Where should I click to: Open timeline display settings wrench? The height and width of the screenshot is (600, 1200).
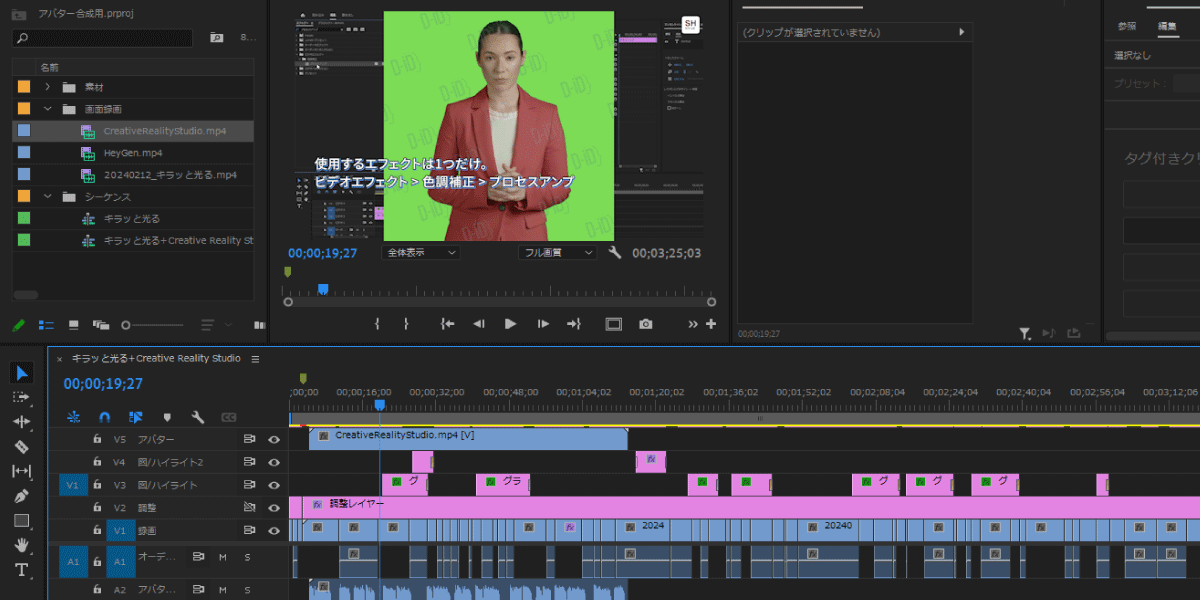coord(198,417)
